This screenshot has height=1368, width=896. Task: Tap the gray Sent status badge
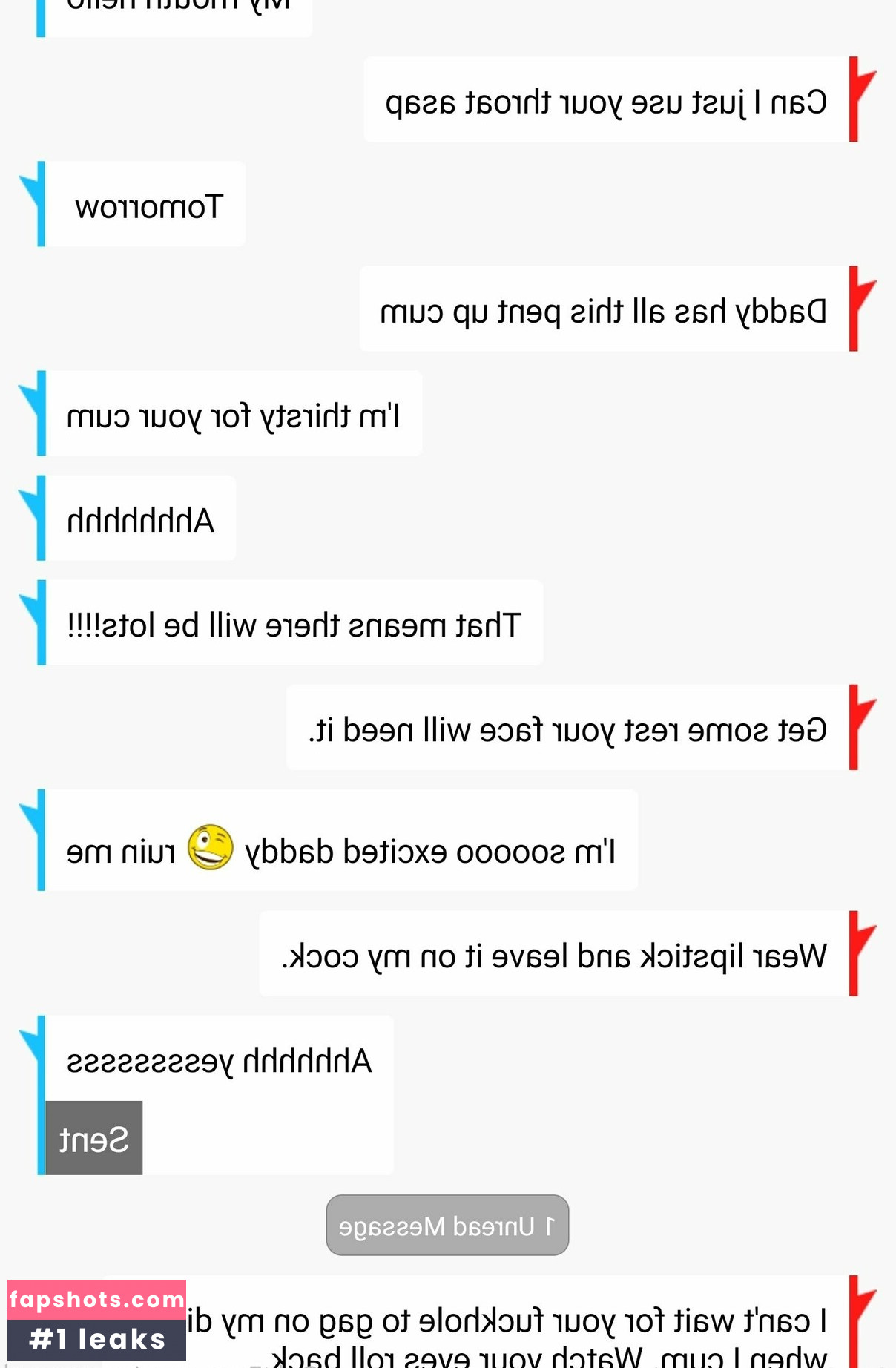[94, 1138]
